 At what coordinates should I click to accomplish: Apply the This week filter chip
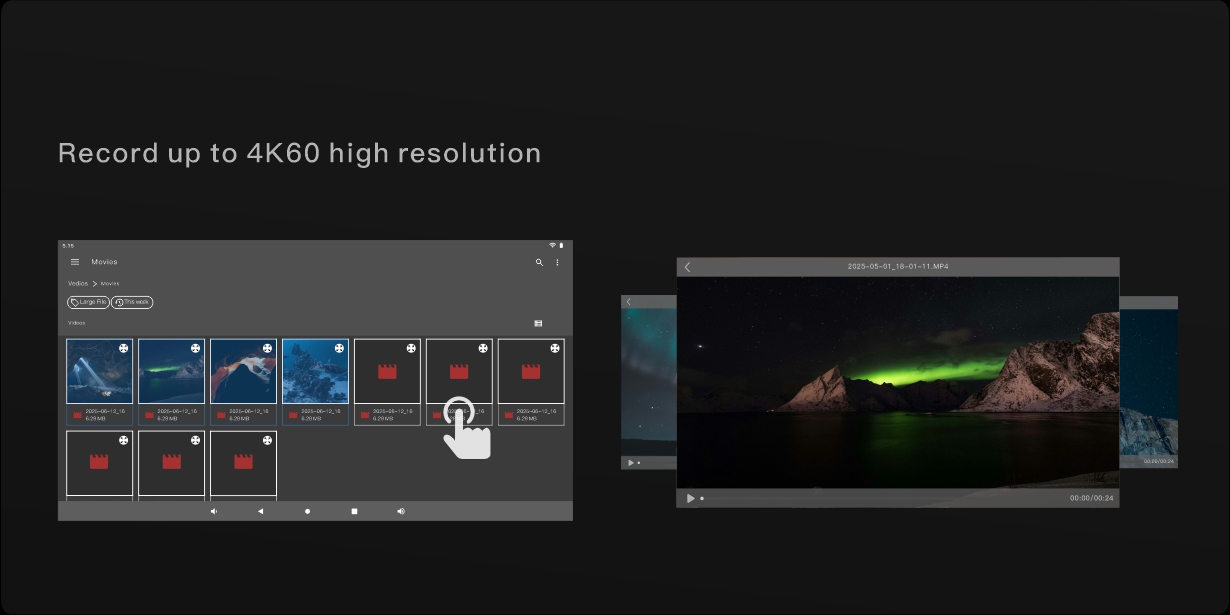click(x=132, y=302)
